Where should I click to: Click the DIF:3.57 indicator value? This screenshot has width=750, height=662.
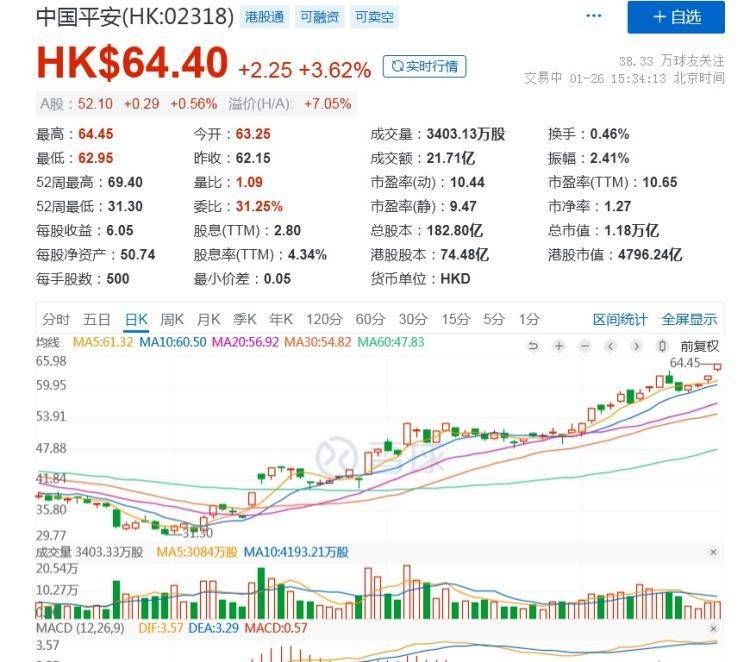click(x=161, y=628)
